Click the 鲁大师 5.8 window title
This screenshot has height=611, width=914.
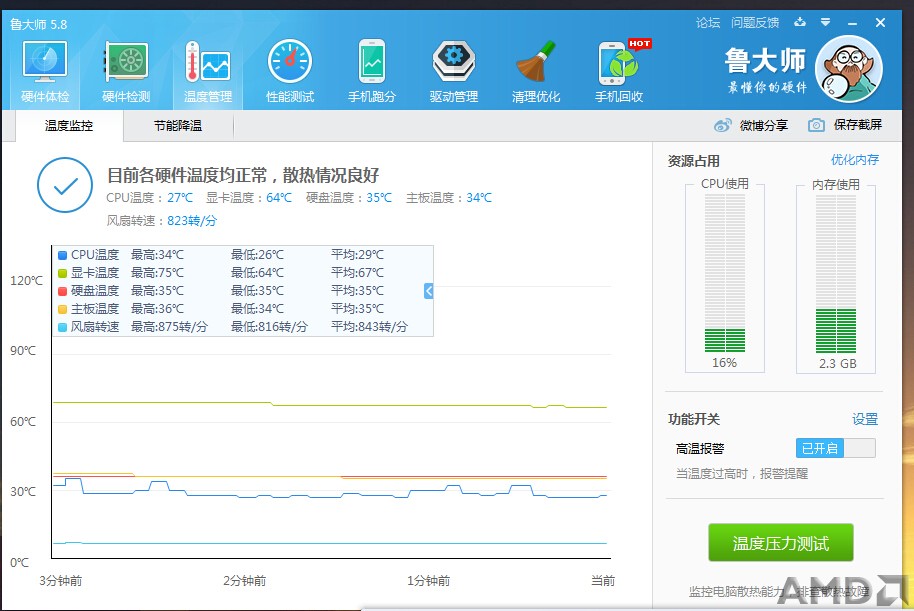38,24
